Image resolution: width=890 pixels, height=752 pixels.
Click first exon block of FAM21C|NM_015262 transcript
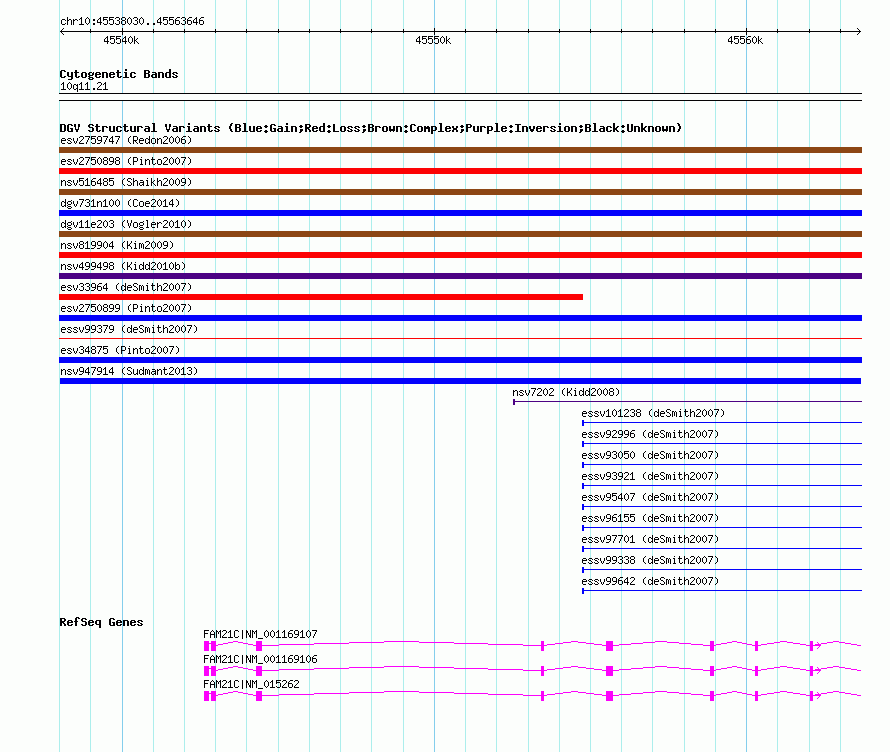[207, 696]
